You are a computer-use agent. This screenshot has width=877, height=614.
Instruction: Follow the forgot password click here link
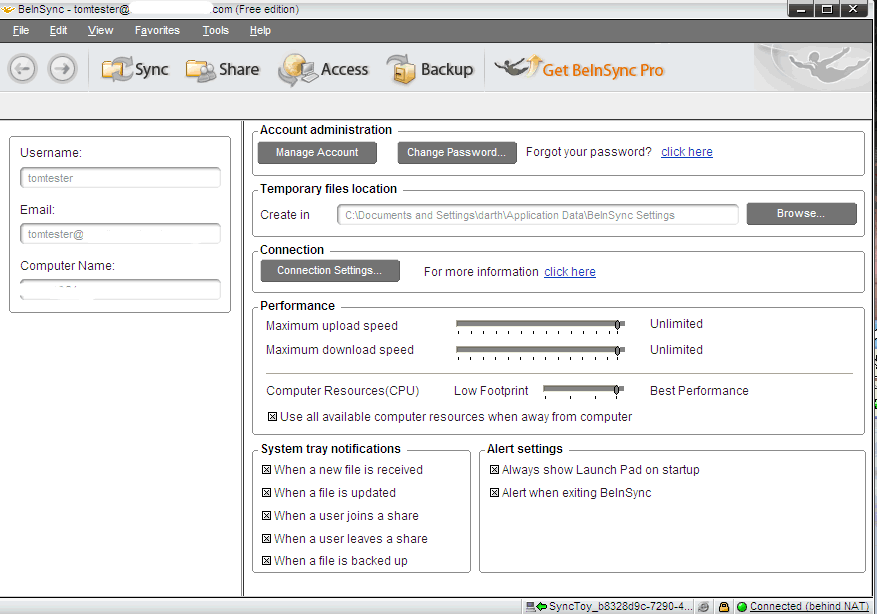click(x=686, y=152)
